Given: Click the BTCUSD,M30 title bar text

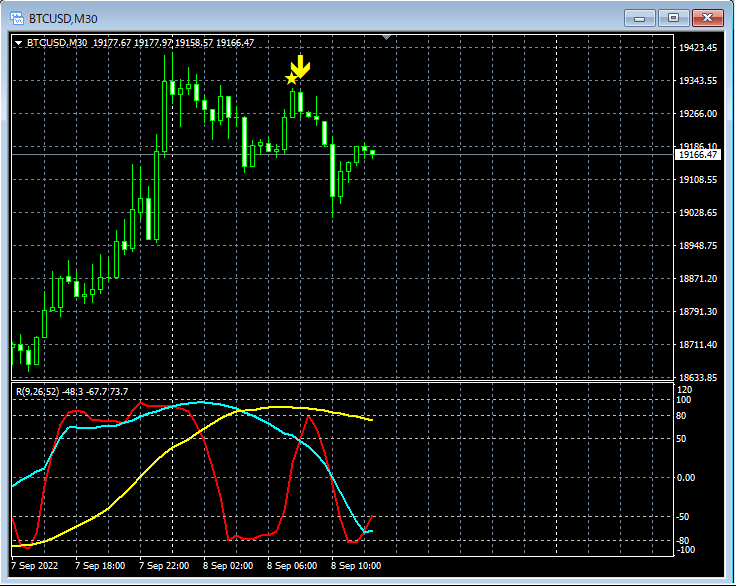Looking at the screenshot, I should click(x=64, y=18).
